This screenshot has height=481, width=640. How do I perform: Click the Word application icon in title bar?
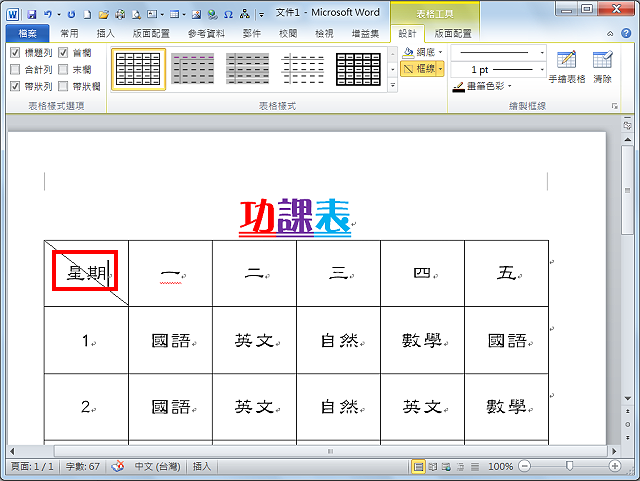[x=13, y=15]
